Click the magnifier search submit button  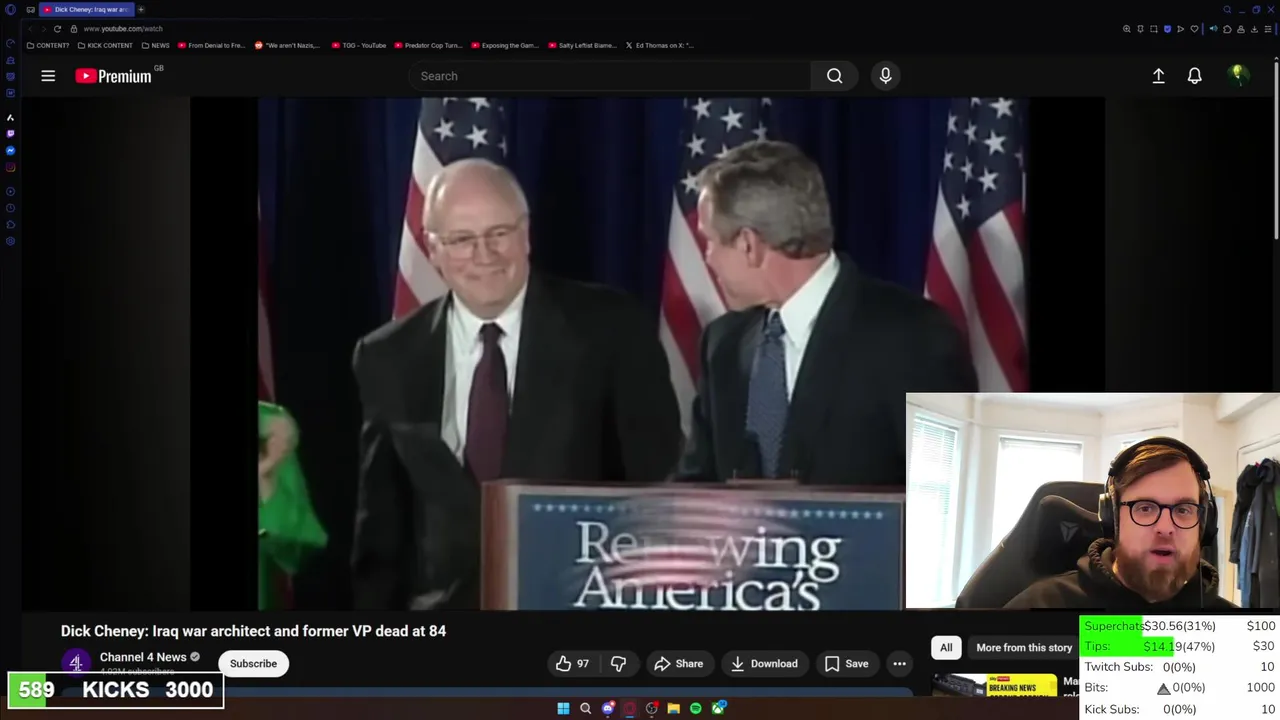pyautogui.click(x=834, y=76)
